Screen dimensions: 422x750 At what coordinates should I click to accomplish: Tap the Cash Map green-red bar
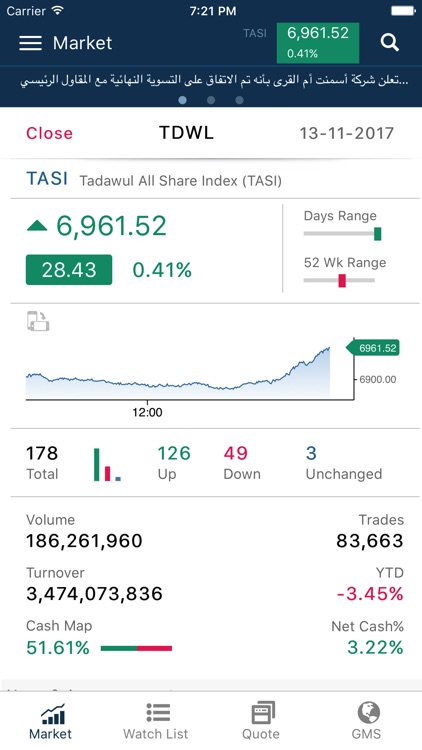click(x=136, y=649)
